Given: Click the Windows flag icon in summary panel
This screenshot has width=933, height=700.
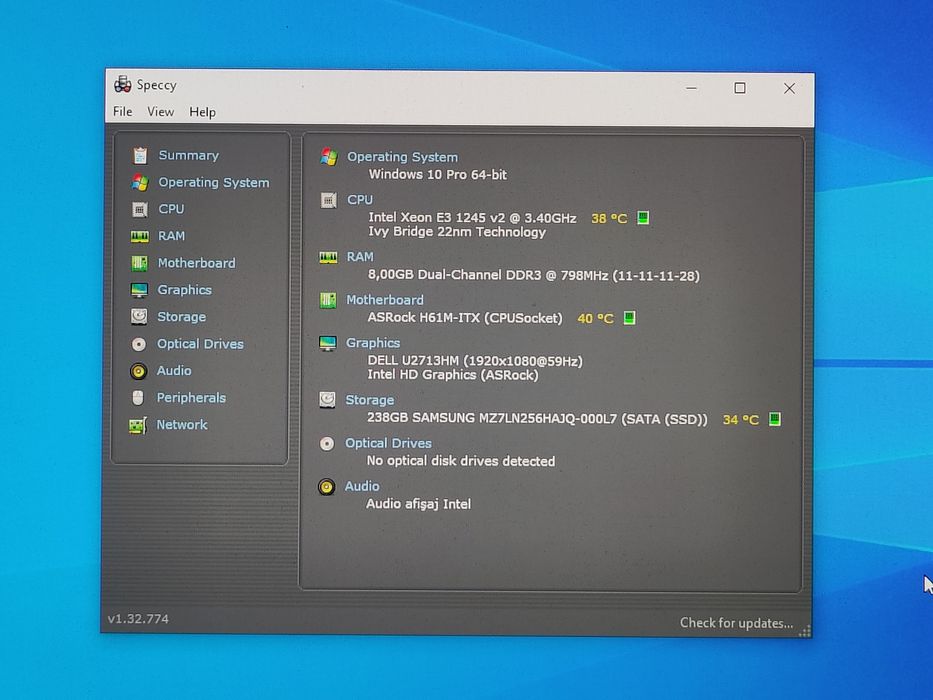Looking at the screenshot, I should pyautogui.click(x=329, y=157).
